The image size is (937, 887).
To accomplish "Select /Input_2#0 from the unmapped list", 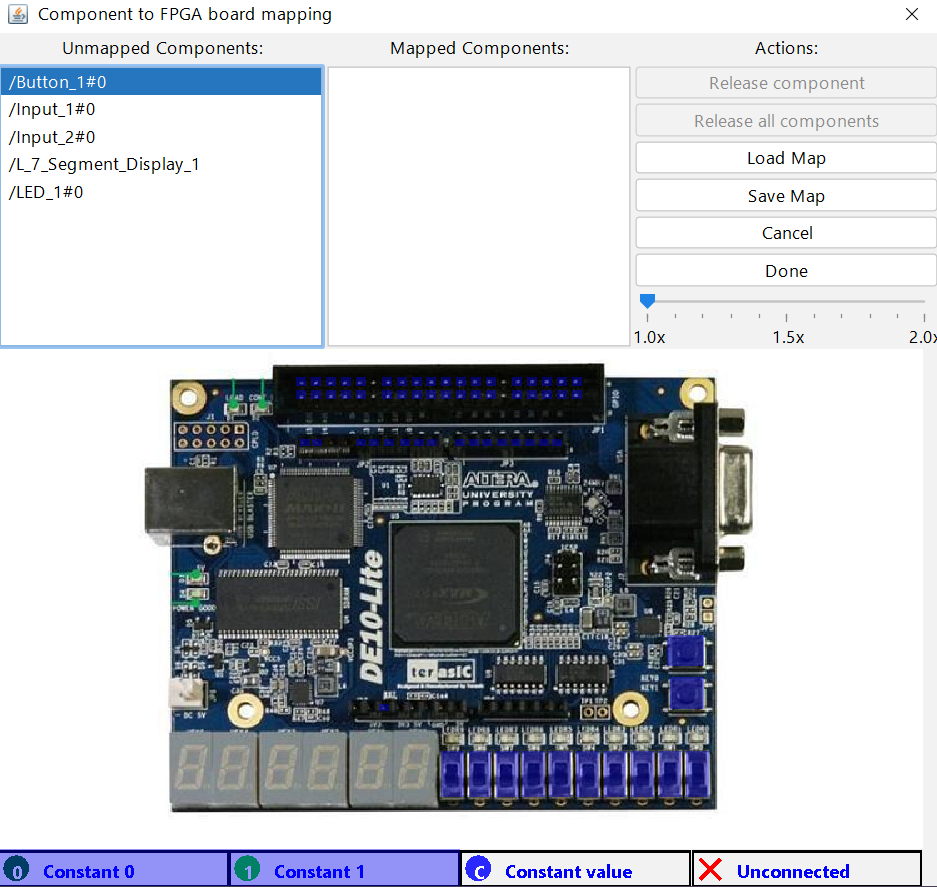I will pos(161,137).
